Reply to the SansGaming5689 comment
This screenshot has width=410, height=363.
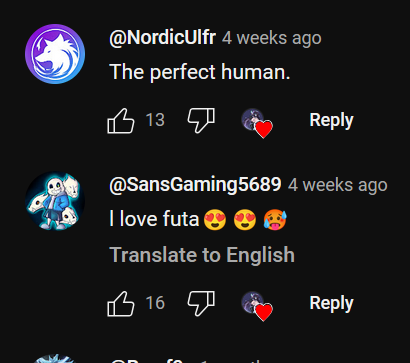click(x=331, y=303)
